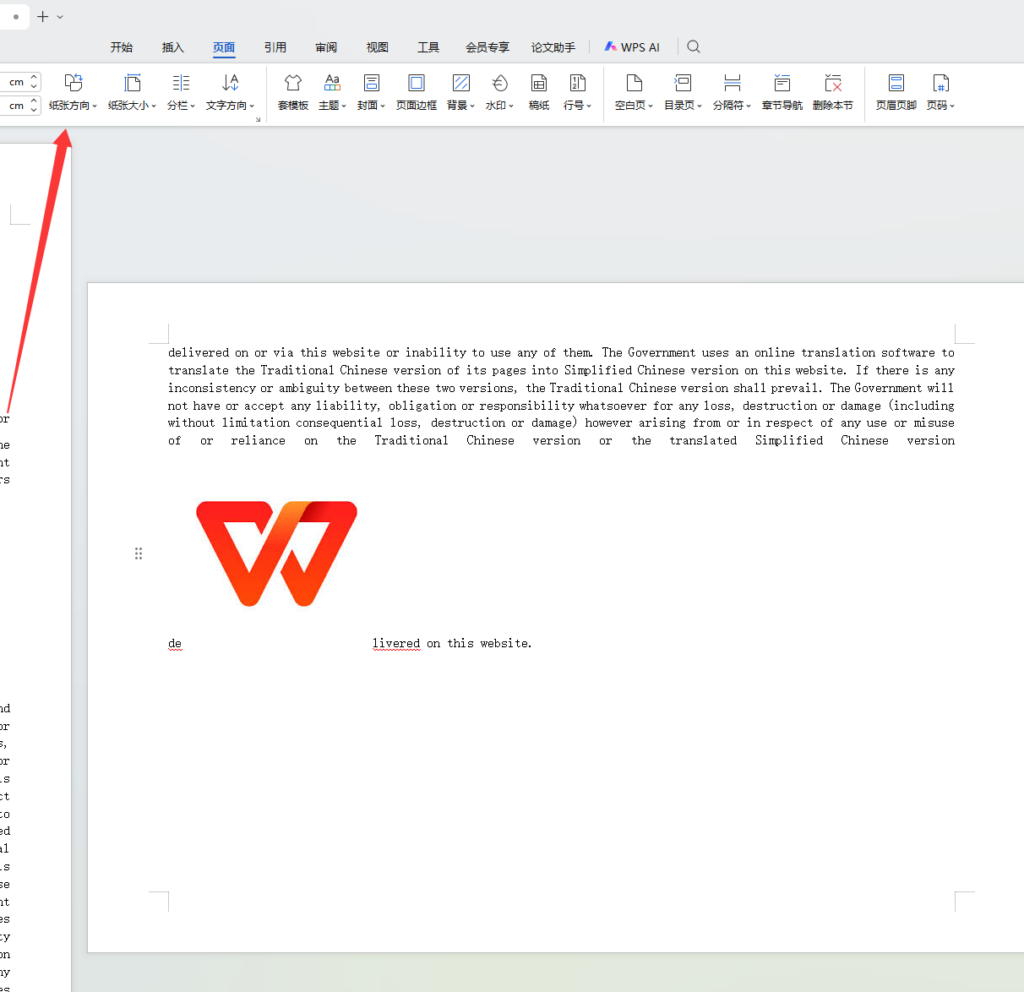Click the word "translate" at second line start
Image resolution: width=1024 pixels, height=992 pixels.
(199, 370)
